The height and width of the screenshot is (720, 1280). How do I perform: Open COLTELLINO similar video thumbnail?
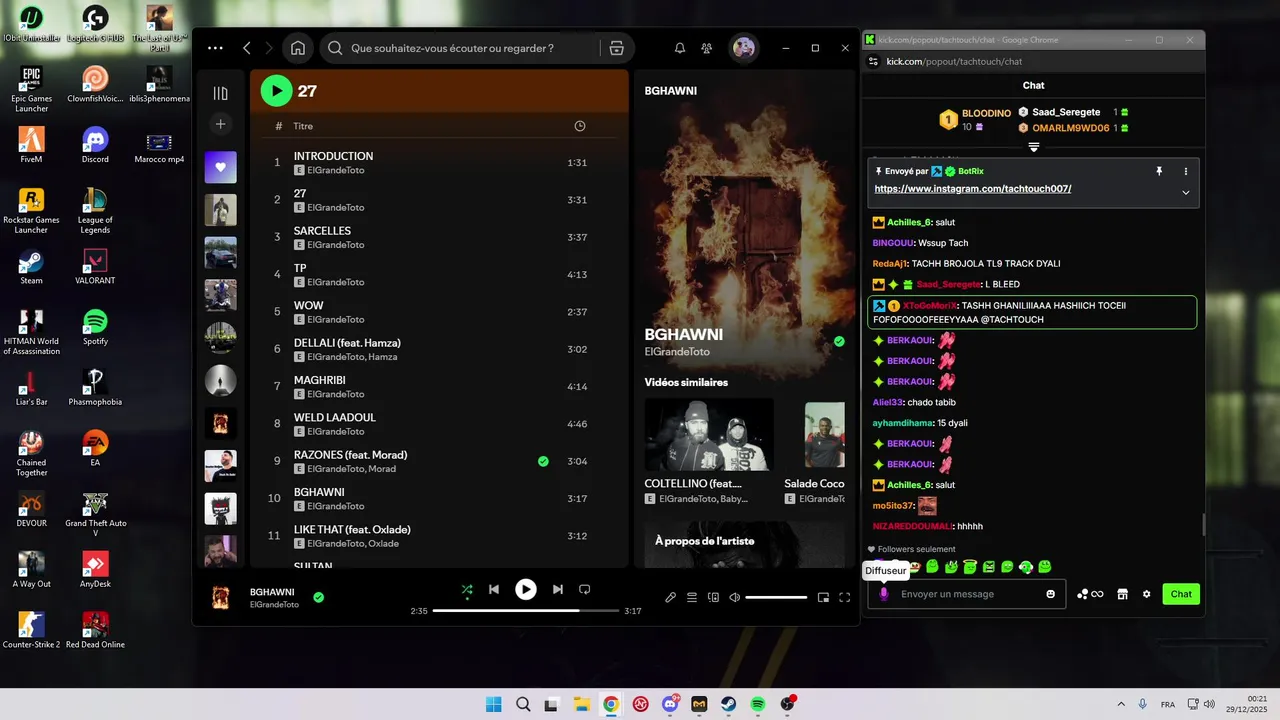[709, 434]
